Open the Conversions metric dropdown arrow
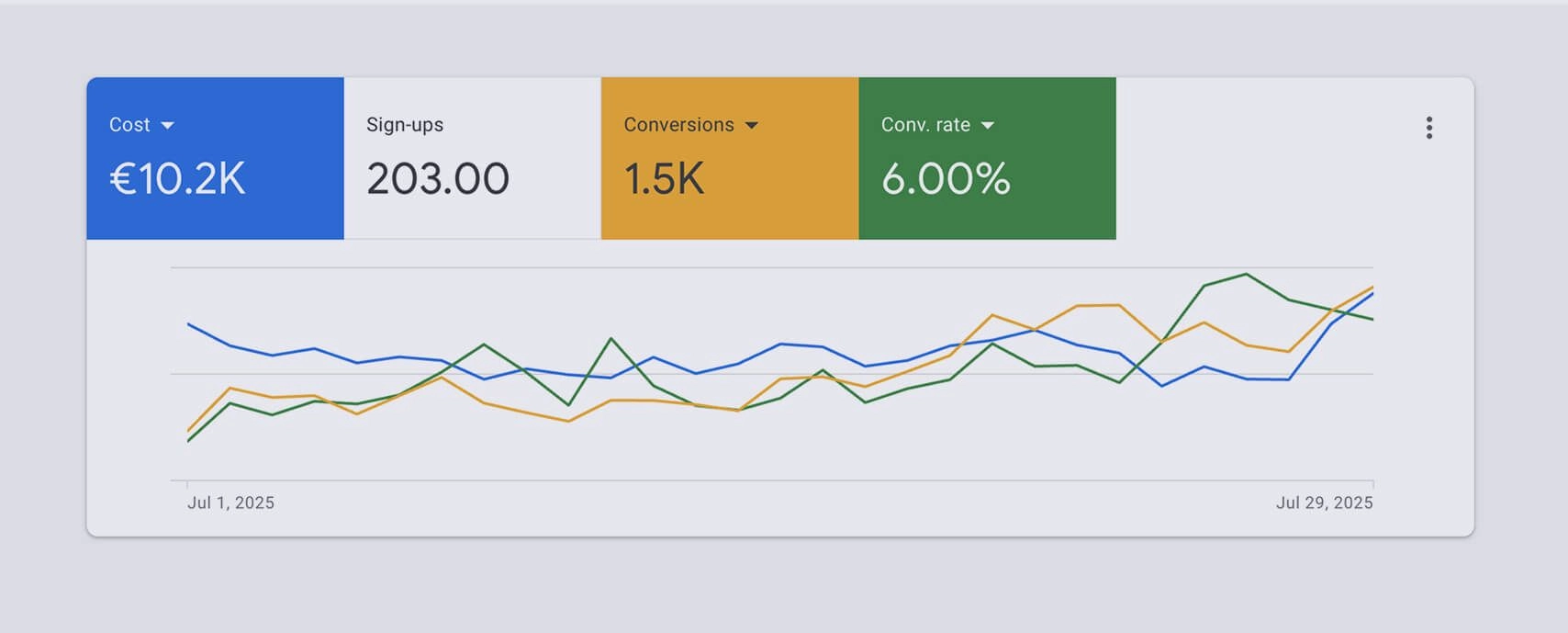The image size is (1568, 633). pos(752,126)
